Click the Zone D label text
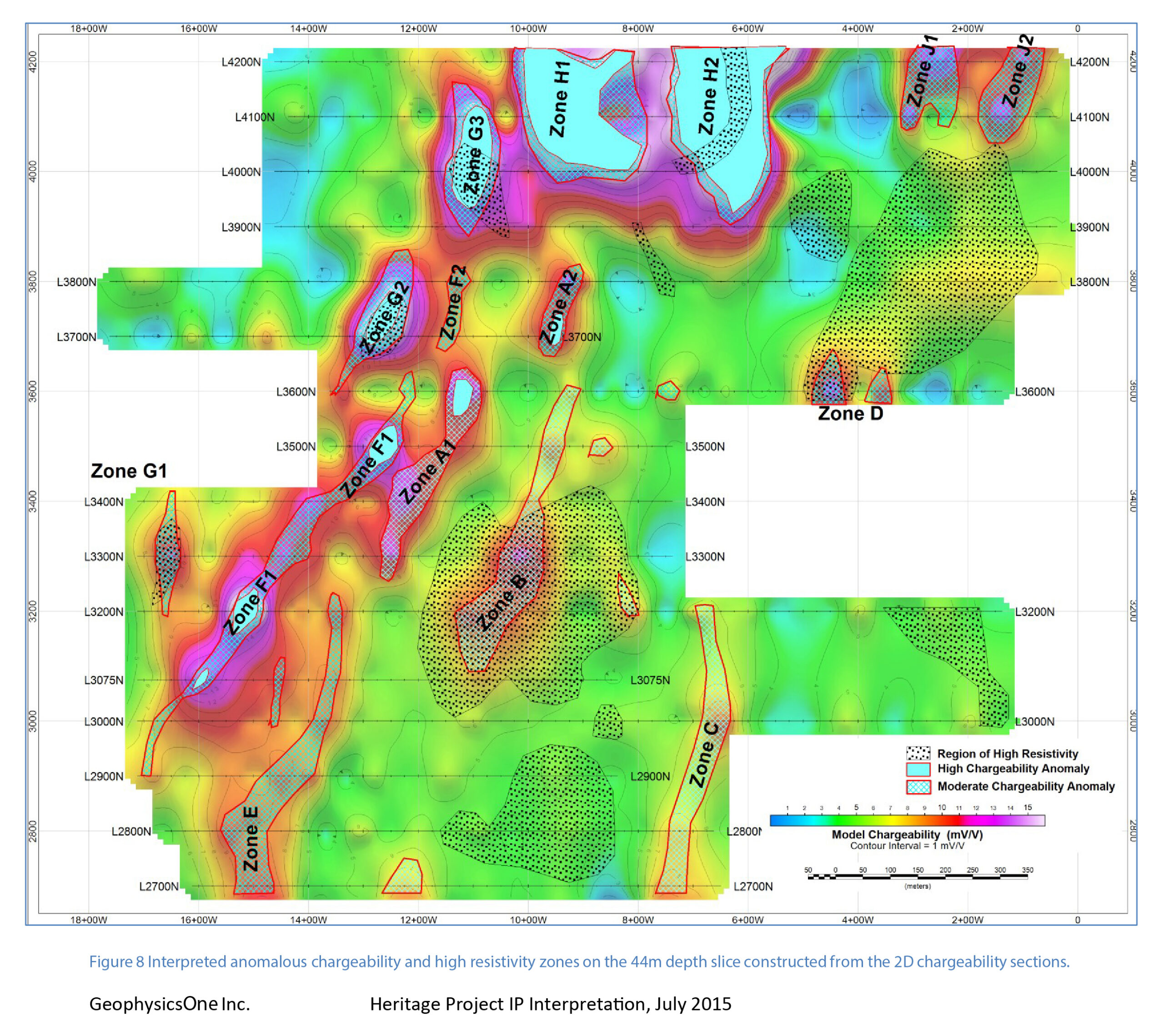Image resolution: width=1164 pixels, height=1036 pixels. pyautogui.click(x=850, y=413)
